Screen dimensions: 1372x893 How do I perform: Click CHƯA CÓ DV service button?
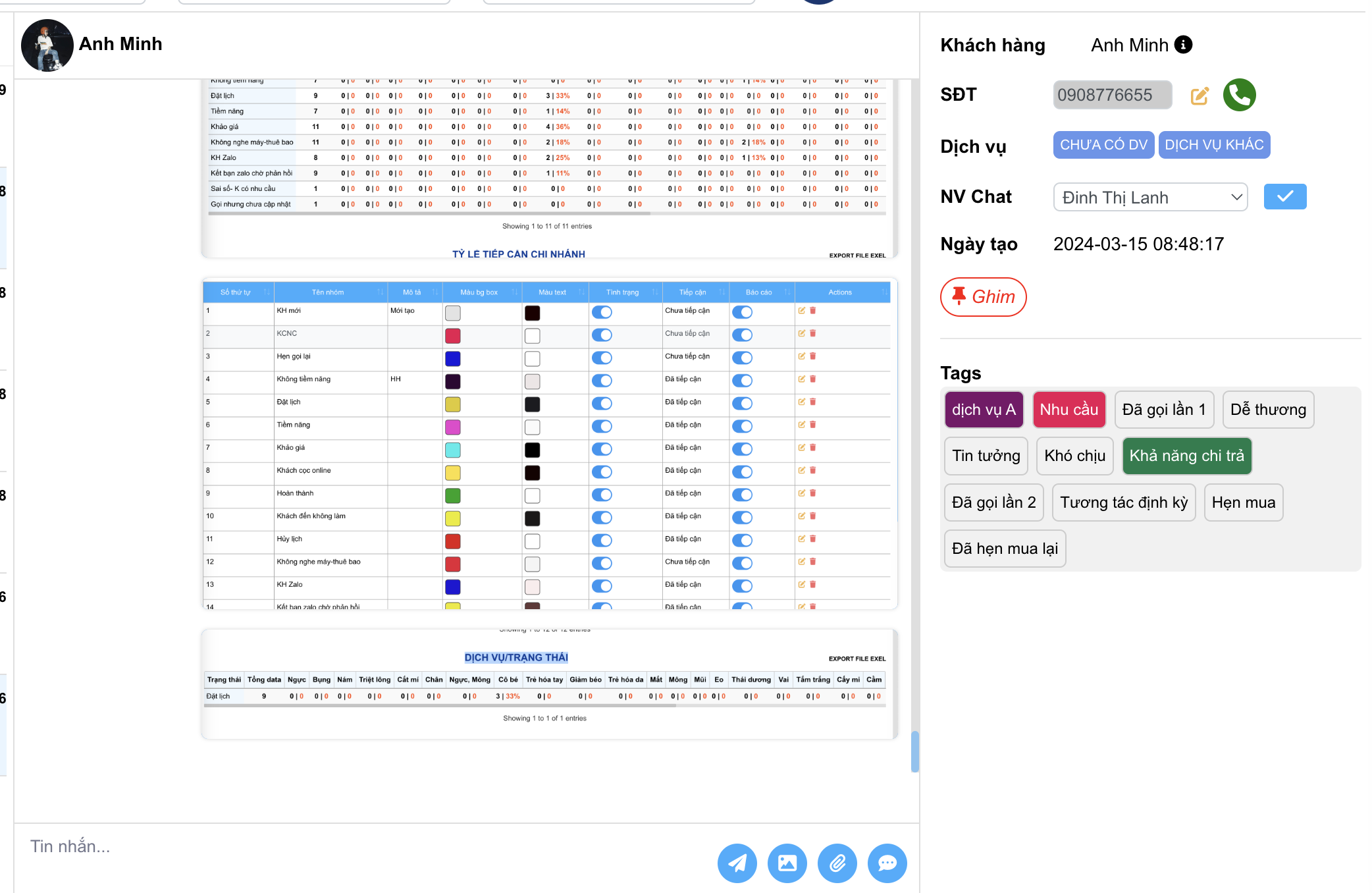click(x=1103, y=145)
